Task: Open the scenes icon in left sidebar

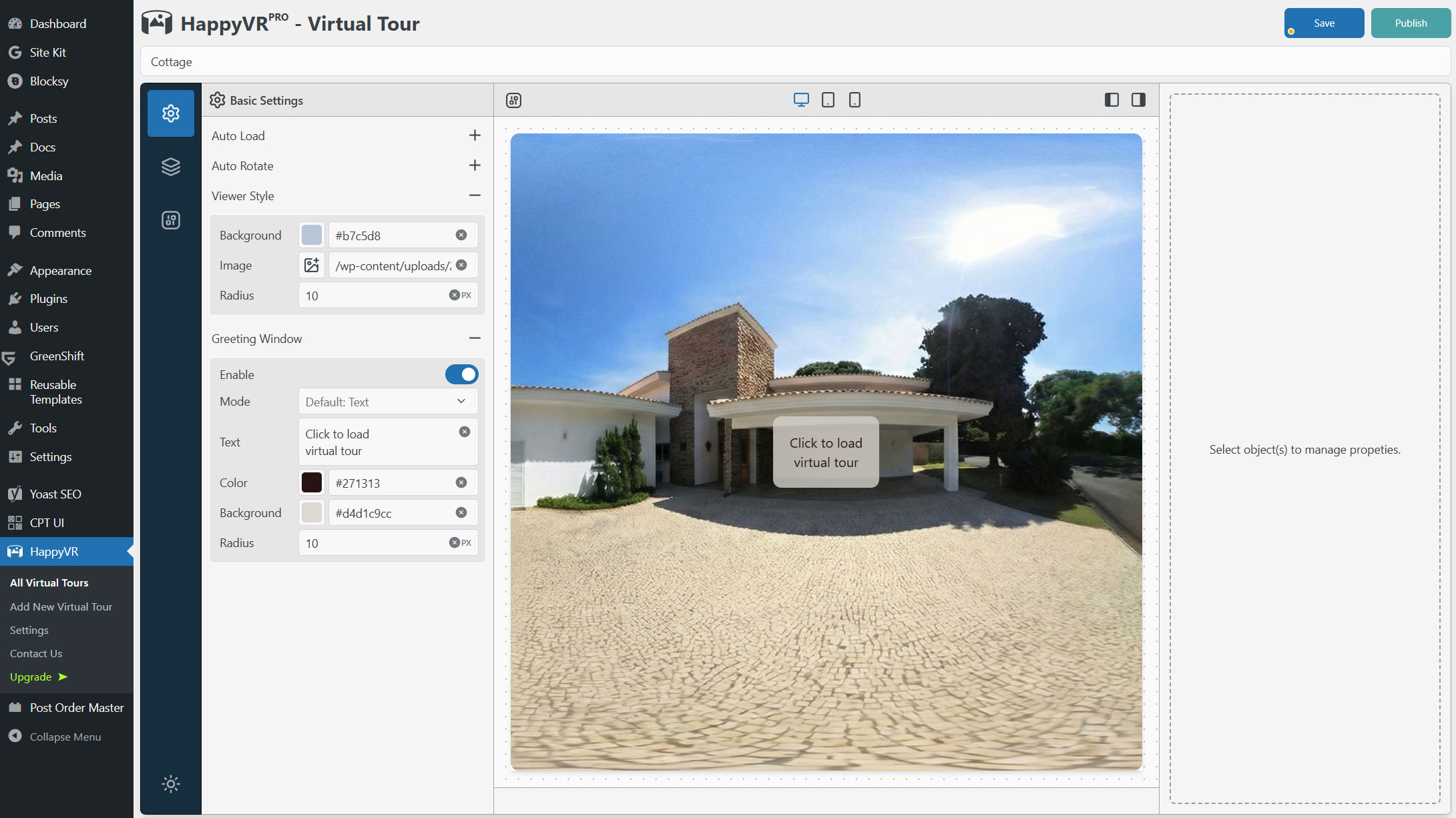Action: (171, 220)
